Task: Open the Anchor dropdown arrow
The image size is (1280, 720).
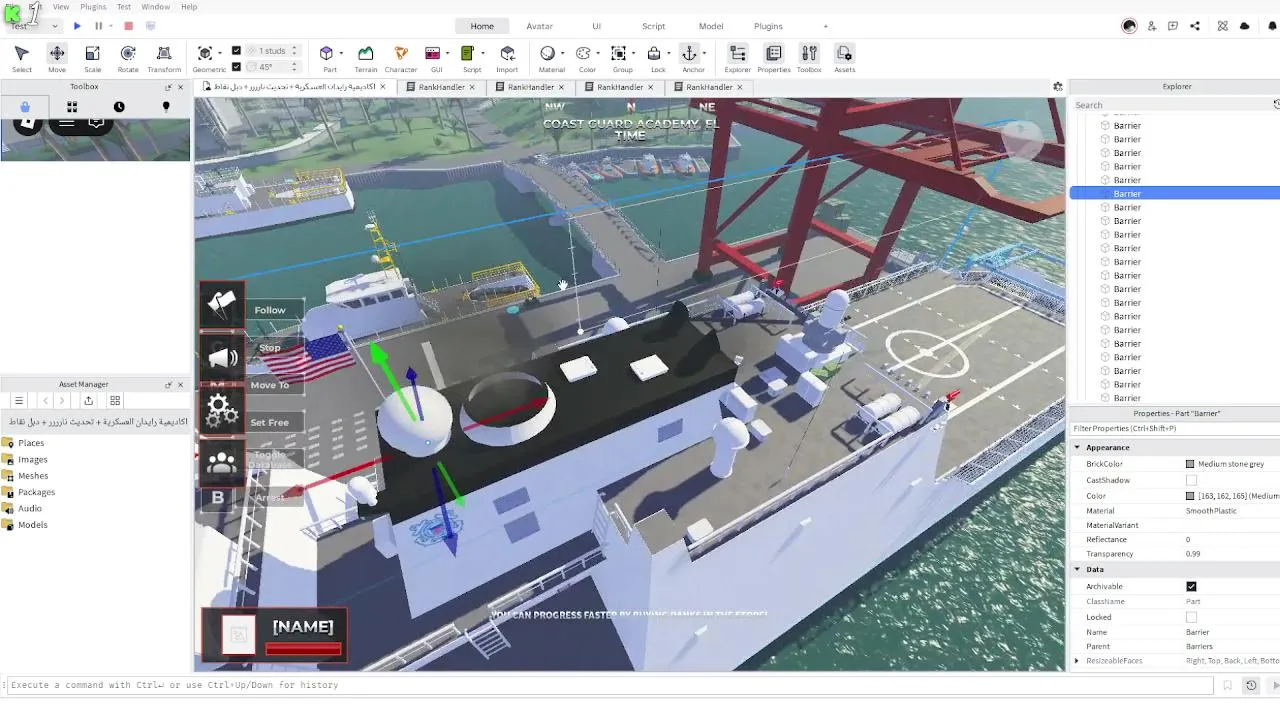Action: click(x=704, y=54)
